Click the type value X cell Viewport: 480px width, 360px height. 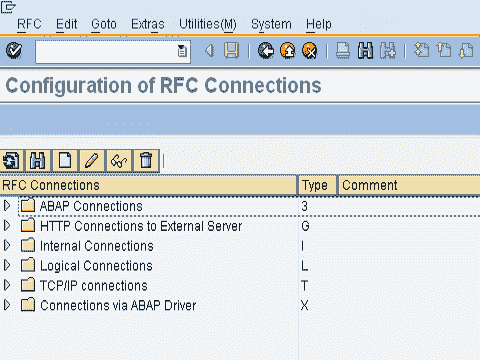tap(304, 306)
